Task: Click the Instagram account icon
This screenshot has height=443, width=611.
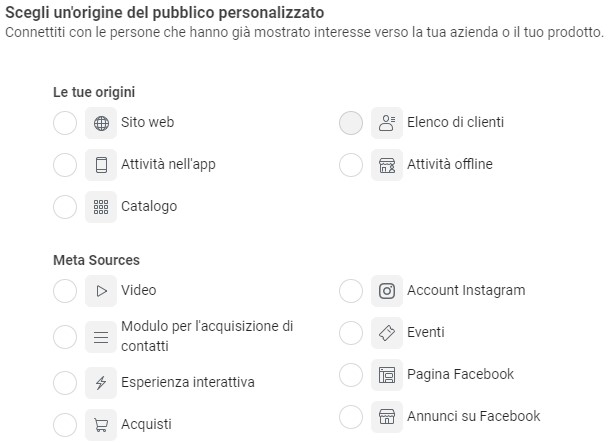Action: (x=387, y=291)
